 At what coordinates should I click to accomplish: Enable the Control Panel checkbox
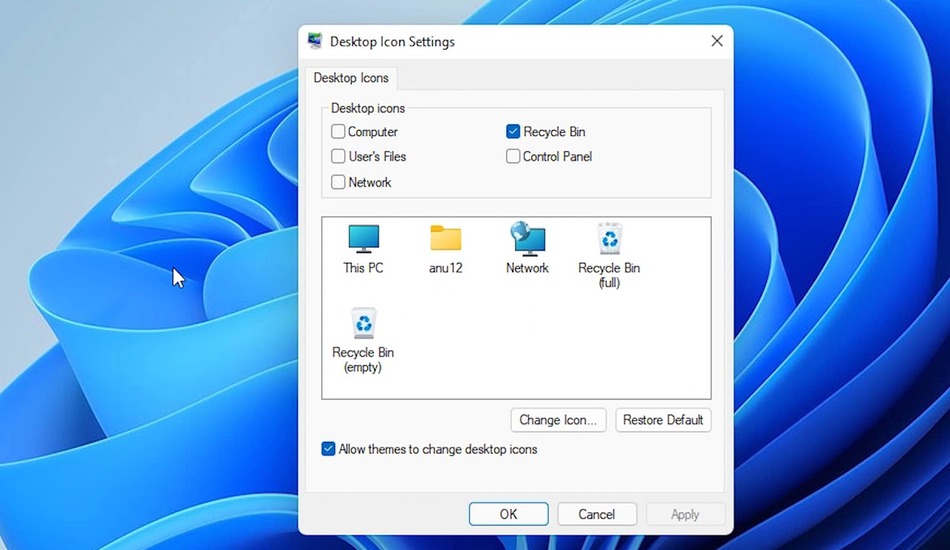pyautogui.click(x=513, y=157)
